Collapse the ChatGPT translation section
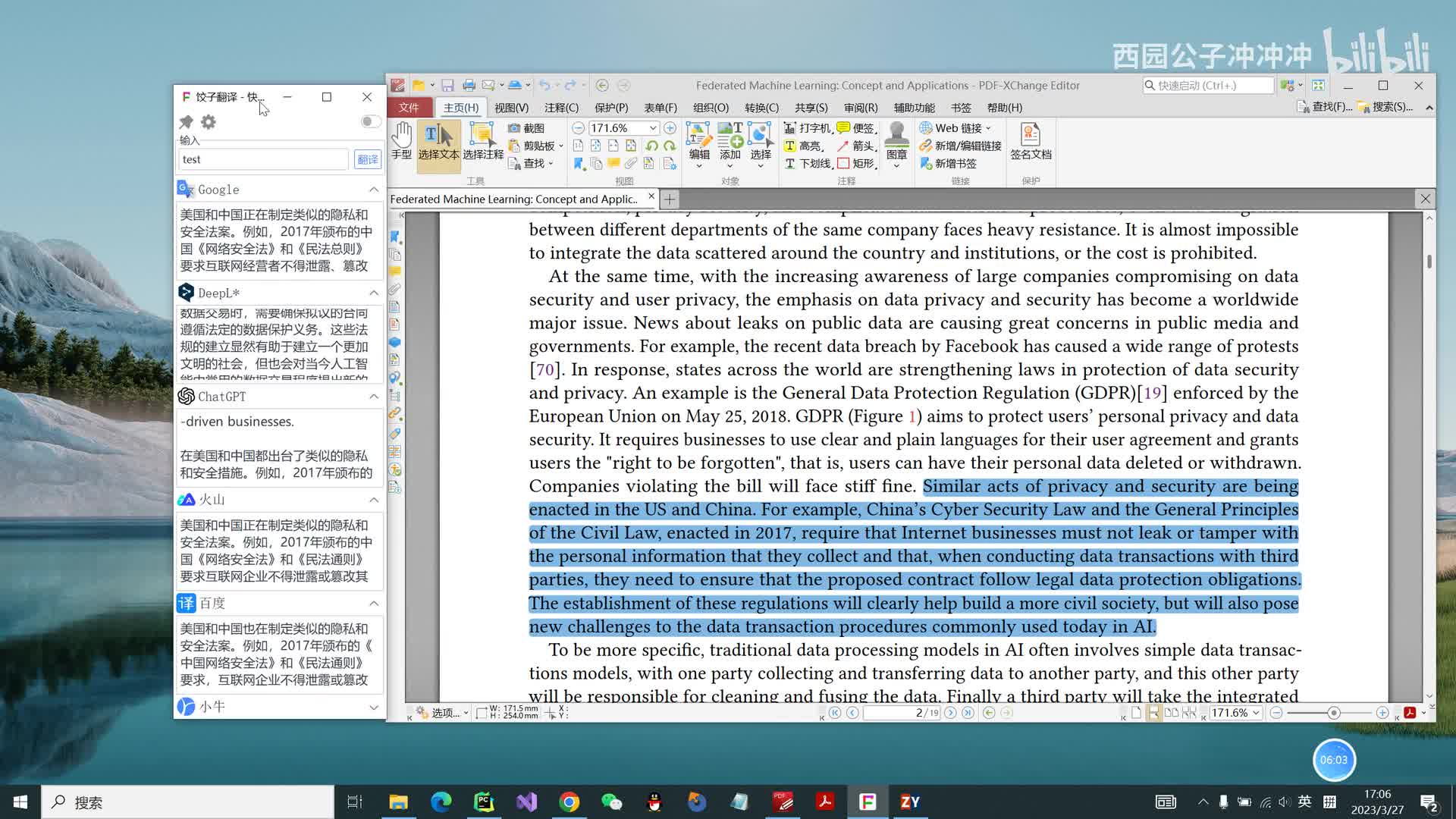 click(374, 397)
